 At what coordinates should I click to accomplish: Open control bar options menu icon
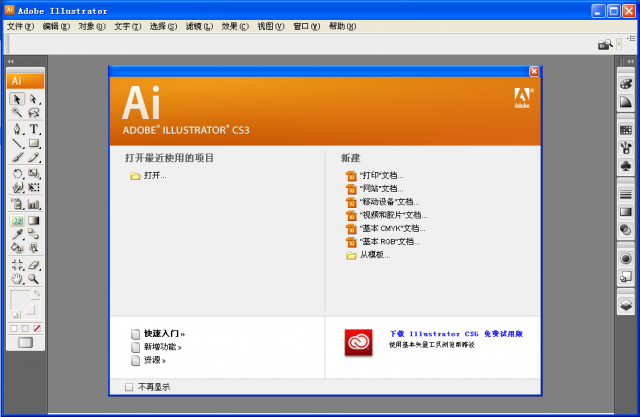(632, 38)
